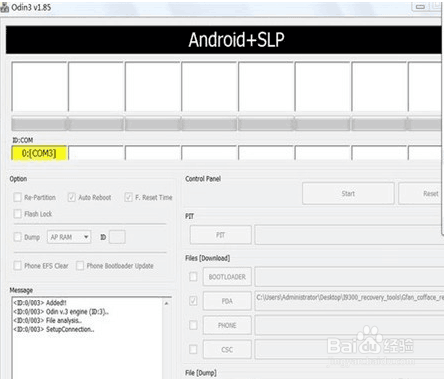Toggle Phone Bootloader Update checkbox

(80, 266)
